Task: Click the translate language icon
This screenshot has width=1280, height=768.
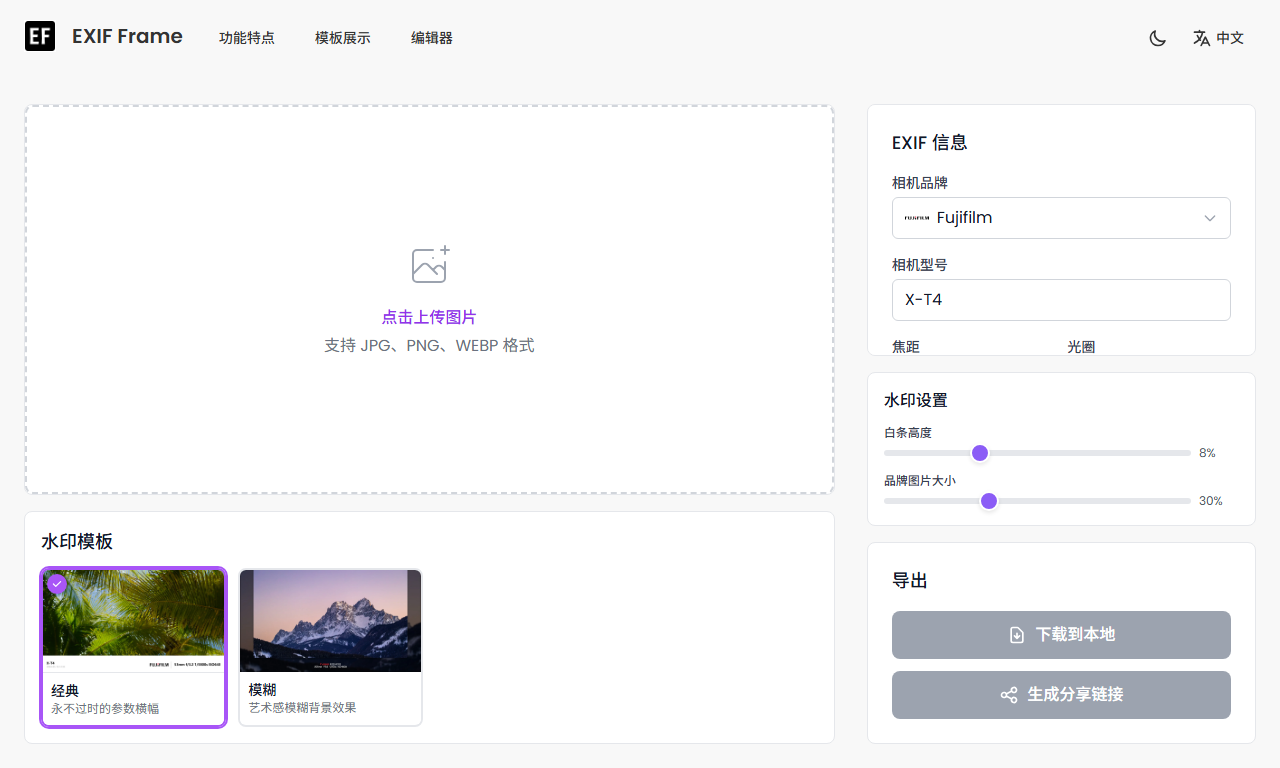Action: click(1201, 38)
